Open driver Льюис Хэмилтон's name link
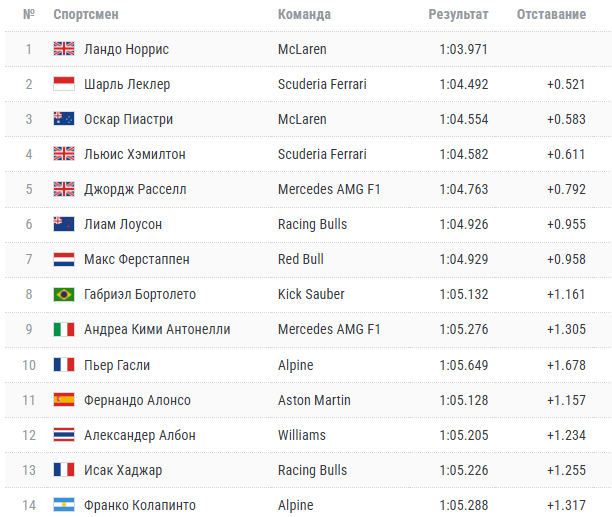612x517 pixels. 135,154
